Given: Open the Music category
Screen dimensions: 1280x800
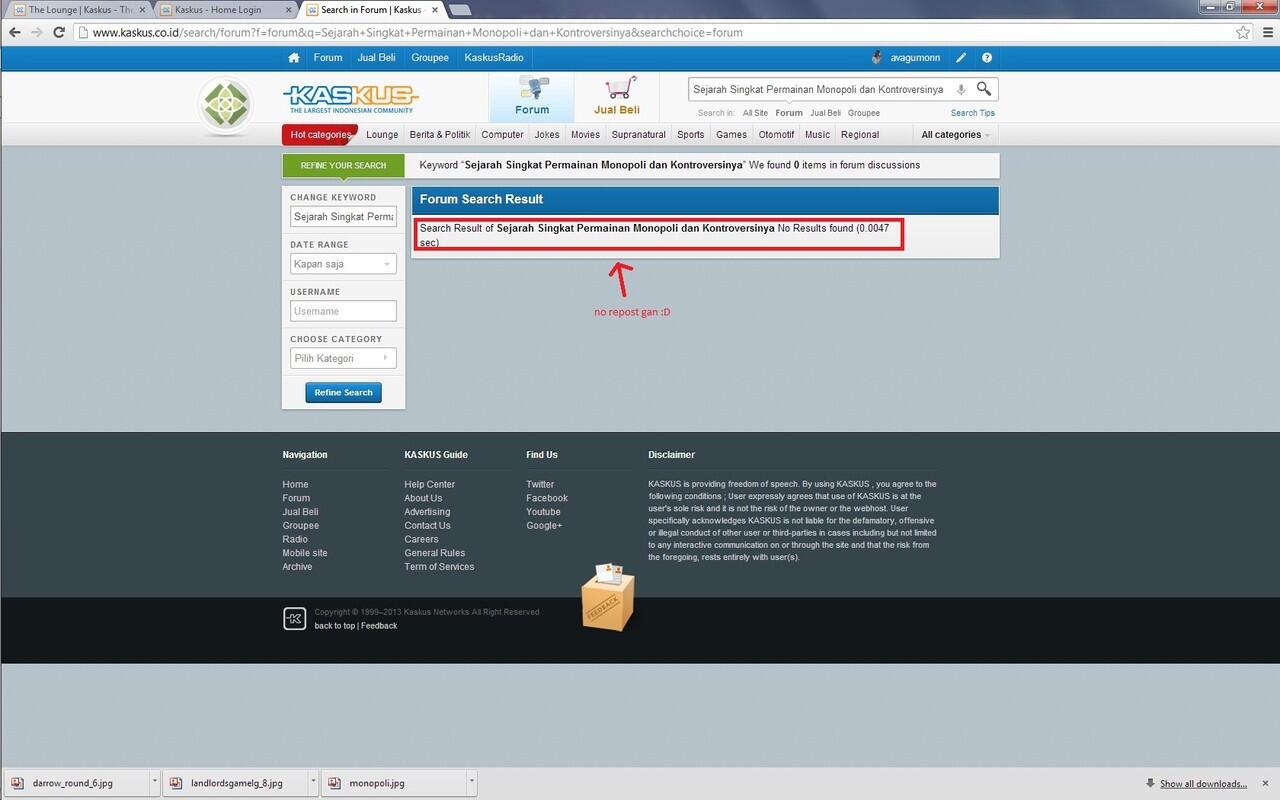Looking at the screenshot, I should coord(817,135).
